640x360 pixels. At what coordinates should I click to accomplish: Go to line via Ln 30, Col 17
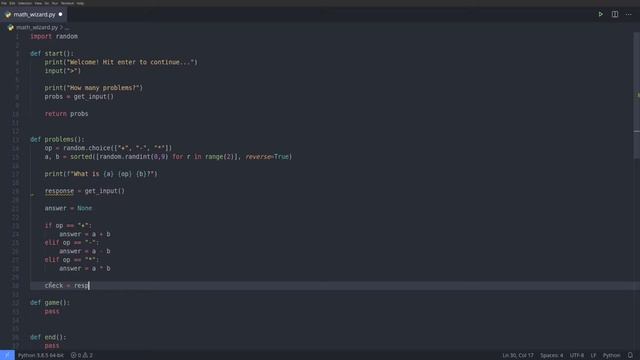(518, 355)
